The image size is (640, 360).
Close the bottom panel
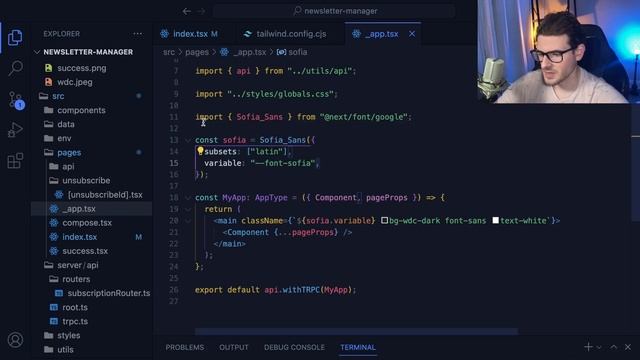click(x=628, y=347)
